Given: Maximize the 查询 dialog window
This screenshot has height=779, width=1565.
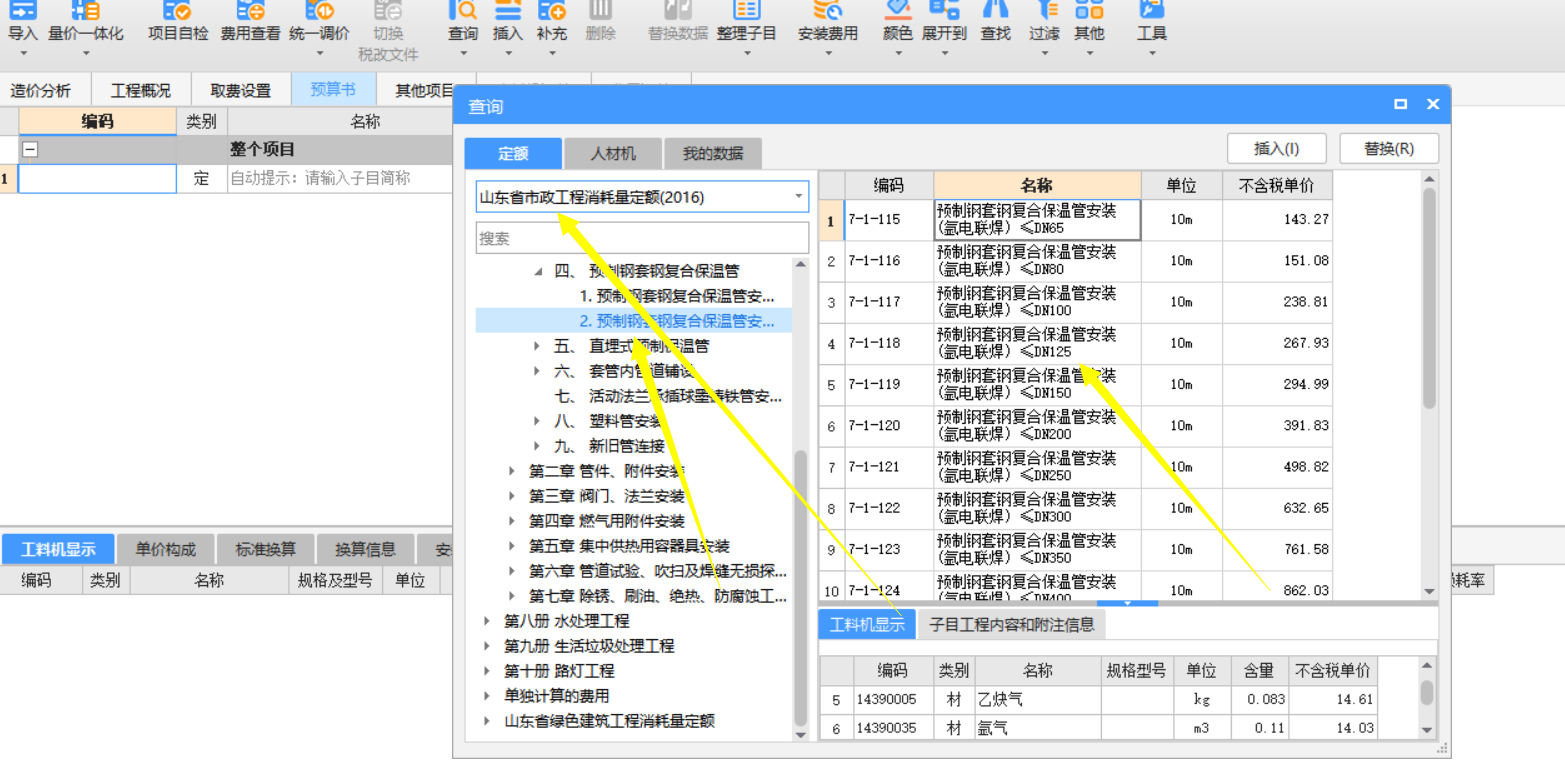Looking at the screenshot, I should point(1401,105).
